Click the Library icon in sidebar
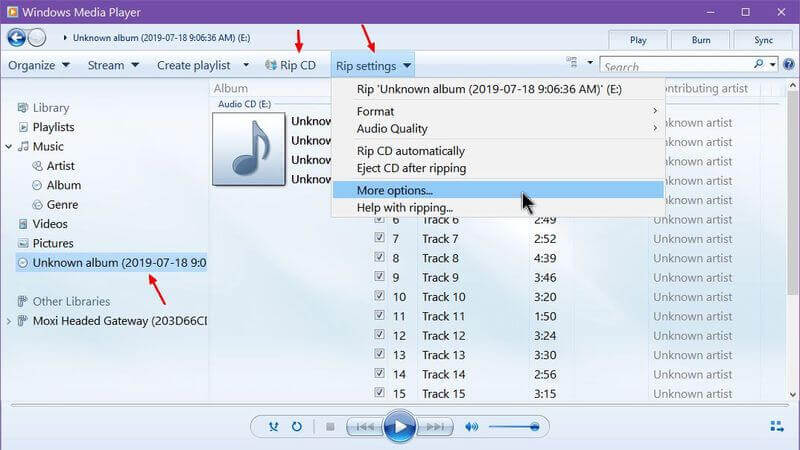The width and height of the screenshot is (800, 450). click(x=22, y=108)
